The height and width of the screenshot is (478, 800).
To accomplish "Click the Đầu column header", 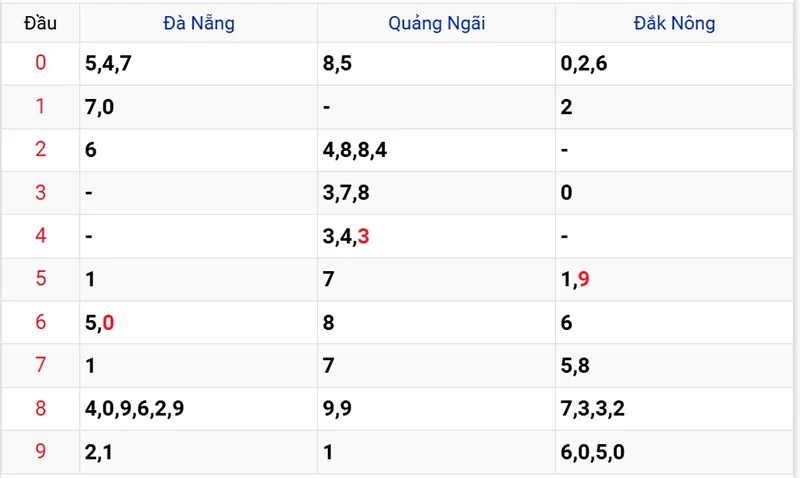I will coord(40,22).
